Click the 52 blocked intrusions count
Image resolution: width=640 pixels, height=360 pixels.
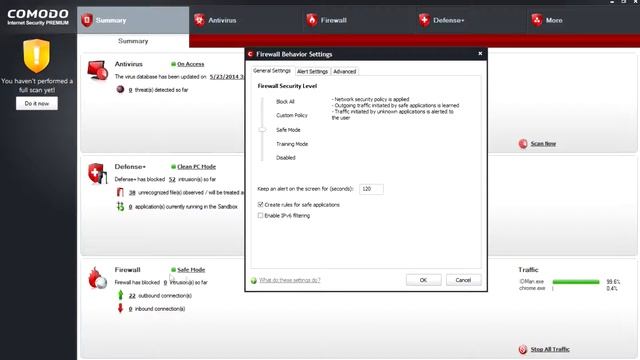tap(172, 179)
